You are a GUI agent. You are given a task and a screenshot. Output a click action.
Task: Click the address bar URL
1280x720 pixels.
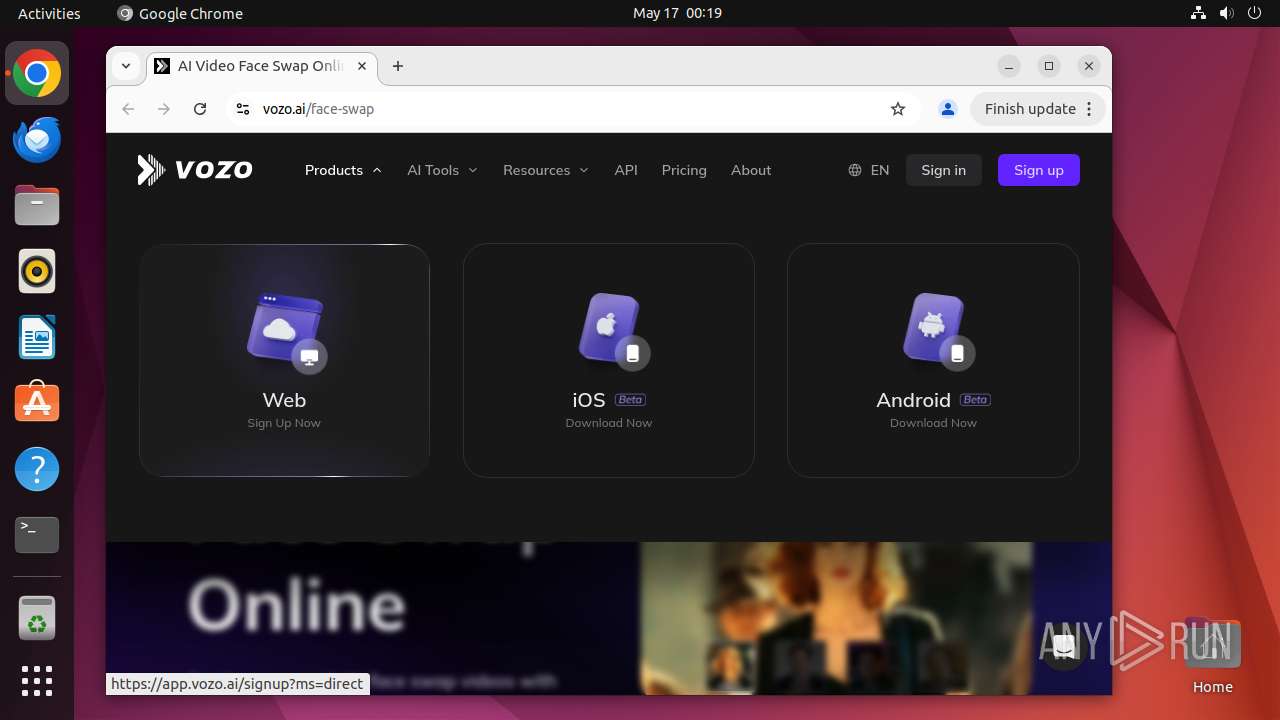[x=318, y=109]
